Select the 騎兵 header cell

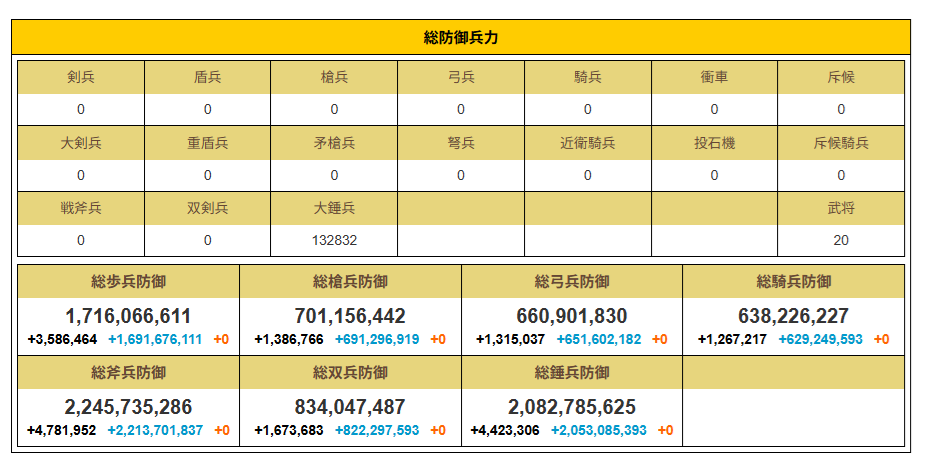coord(588,77)
